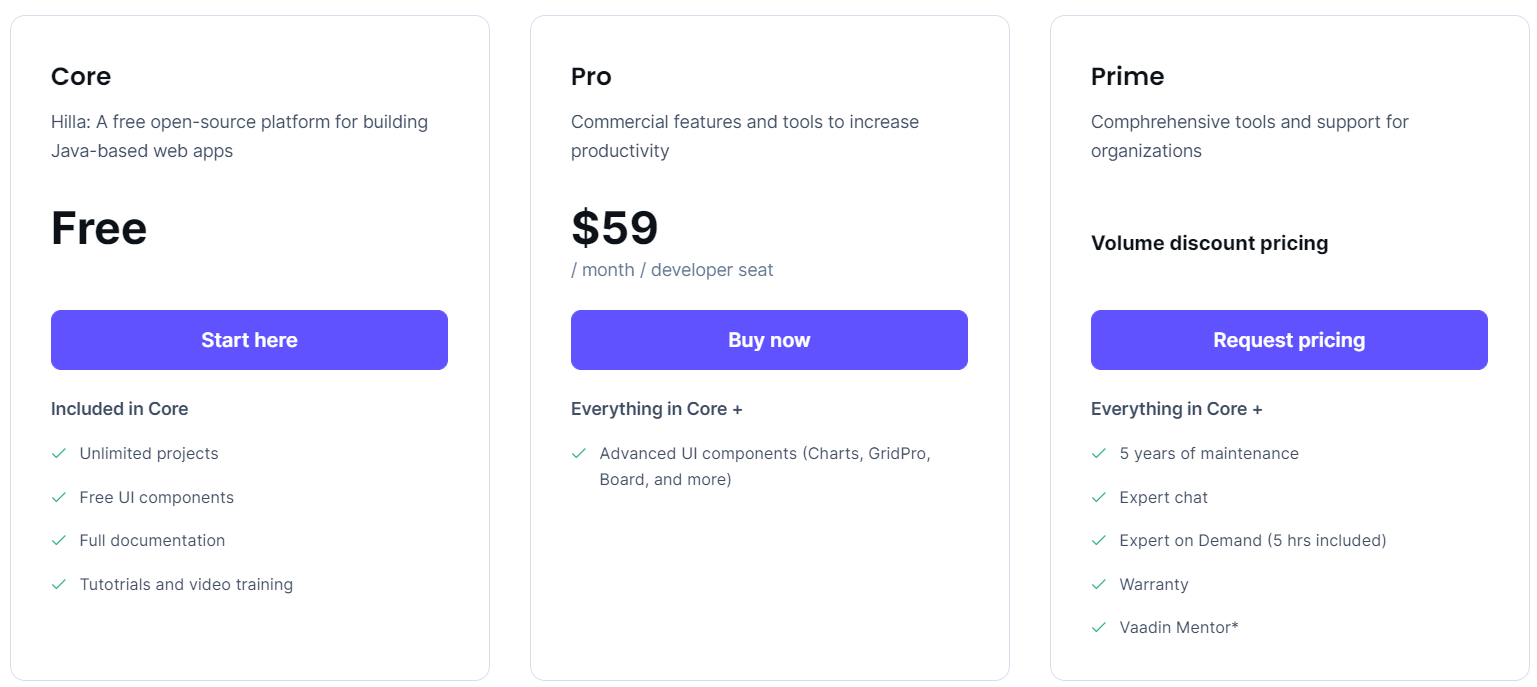The height and width of the screenshot is (687, 1537).
Task: Click checkmark icon next to Free UI components
Action: click(59, 497)
